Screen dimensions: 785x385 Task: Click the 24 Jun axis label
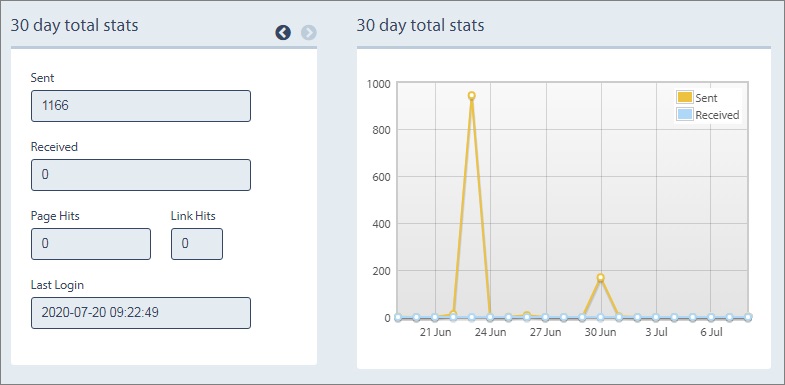(x=490, y=332)
